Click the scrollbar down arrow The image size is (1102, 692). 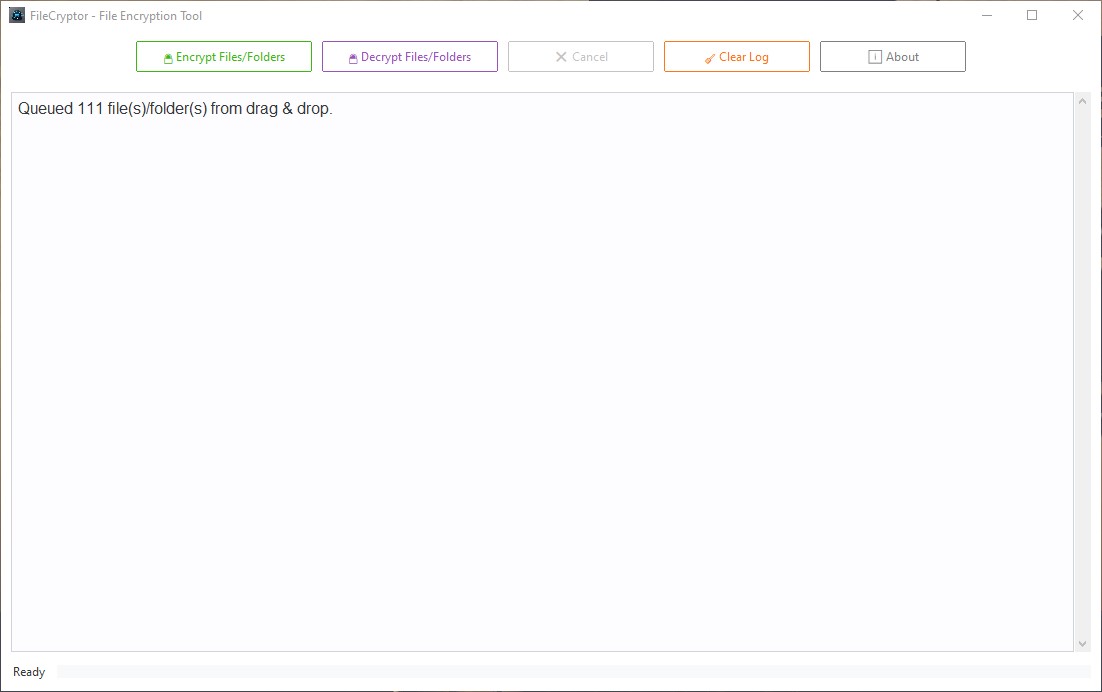(x=1082, y=643)
